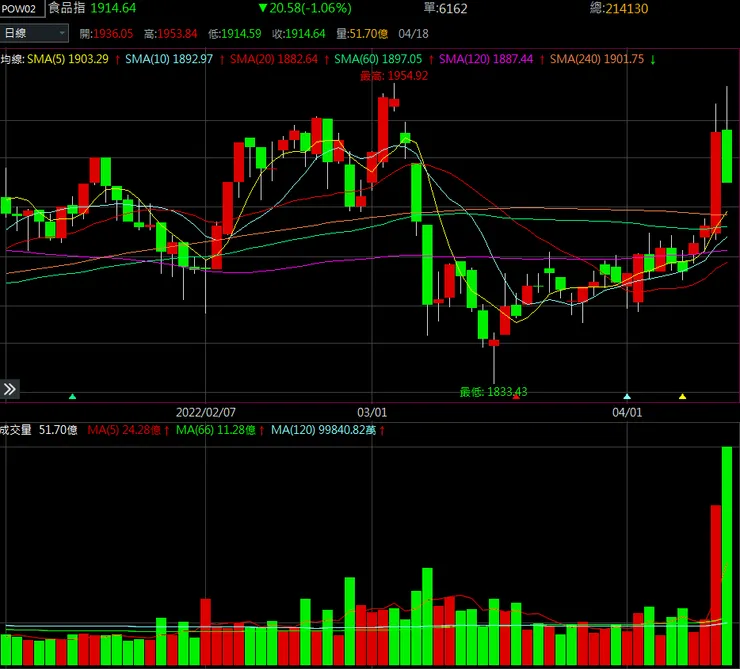The height and width of the screenshot is (669, 740).
Task: Select the SMA(5) 1903.29 indicator label
Action: [67, 59]
